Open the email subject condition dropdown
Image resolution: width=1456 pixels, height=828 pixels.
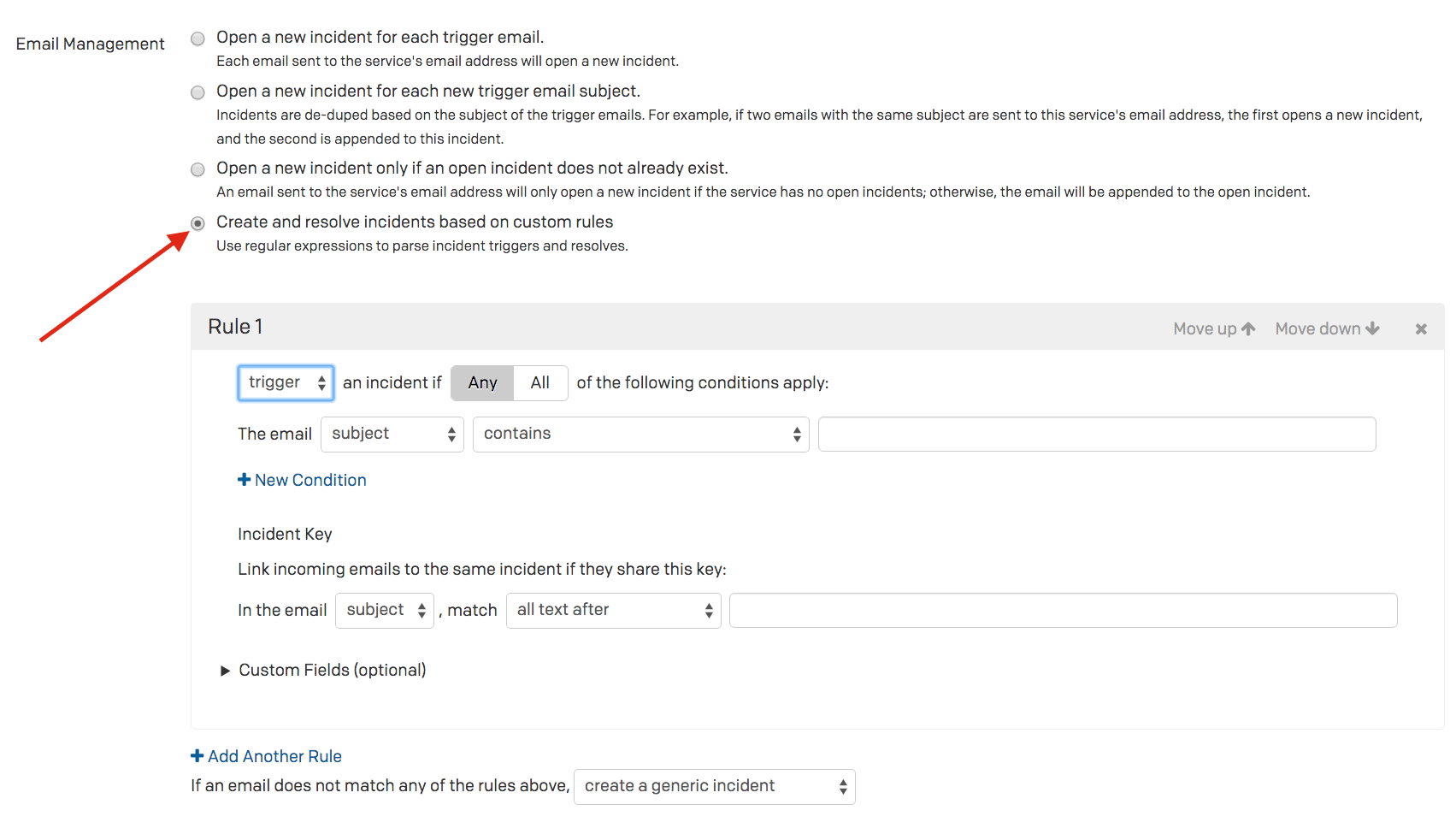coord(392,434)
